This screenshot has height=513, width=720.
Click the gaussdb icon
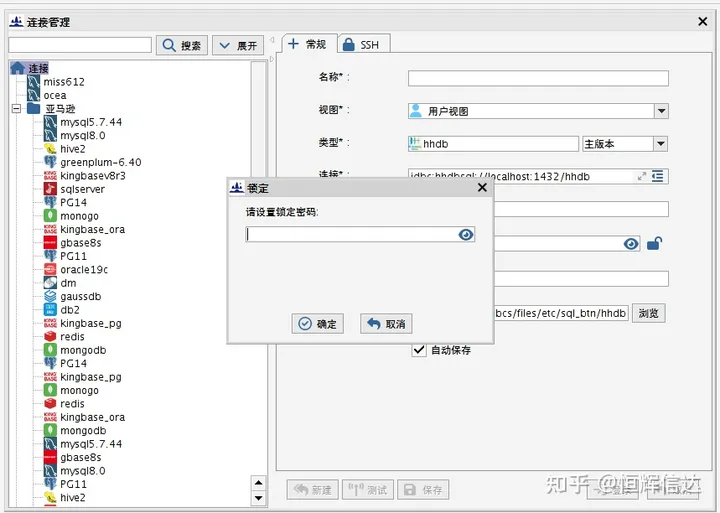tap(50, 296)
